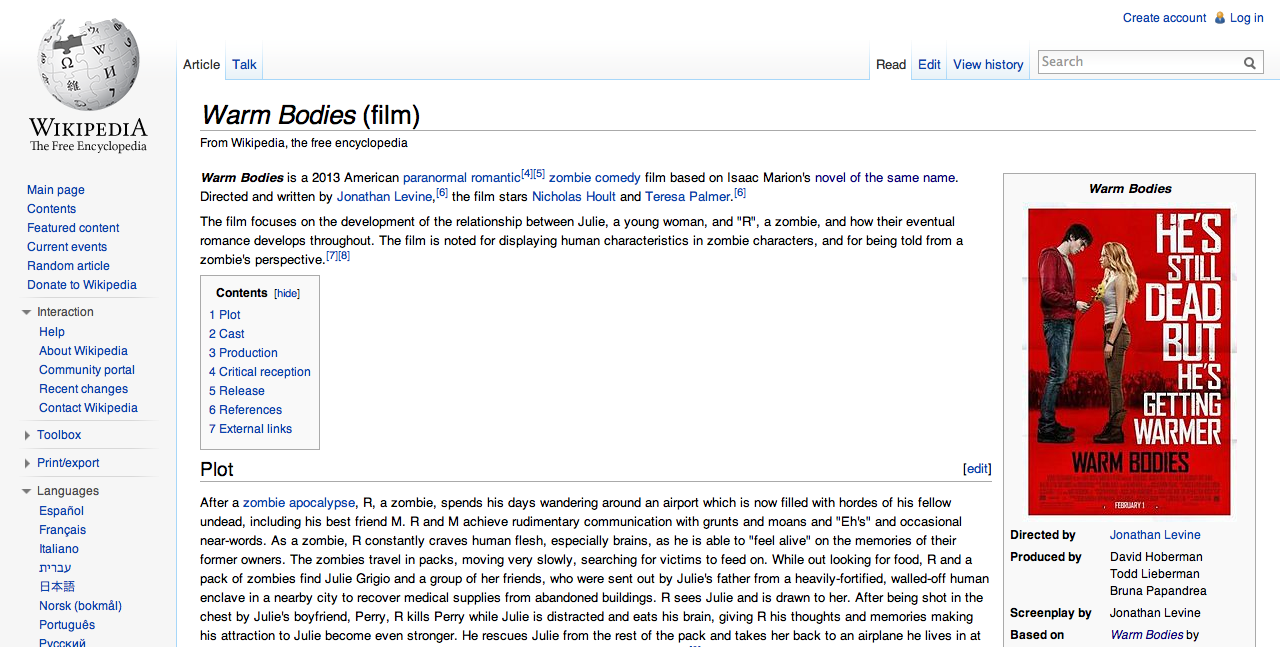Go to Main page in sidebar
Image resolution: width=1280 pixels, height=647 pixels.
pyautogui.click(x=56, y=190)
